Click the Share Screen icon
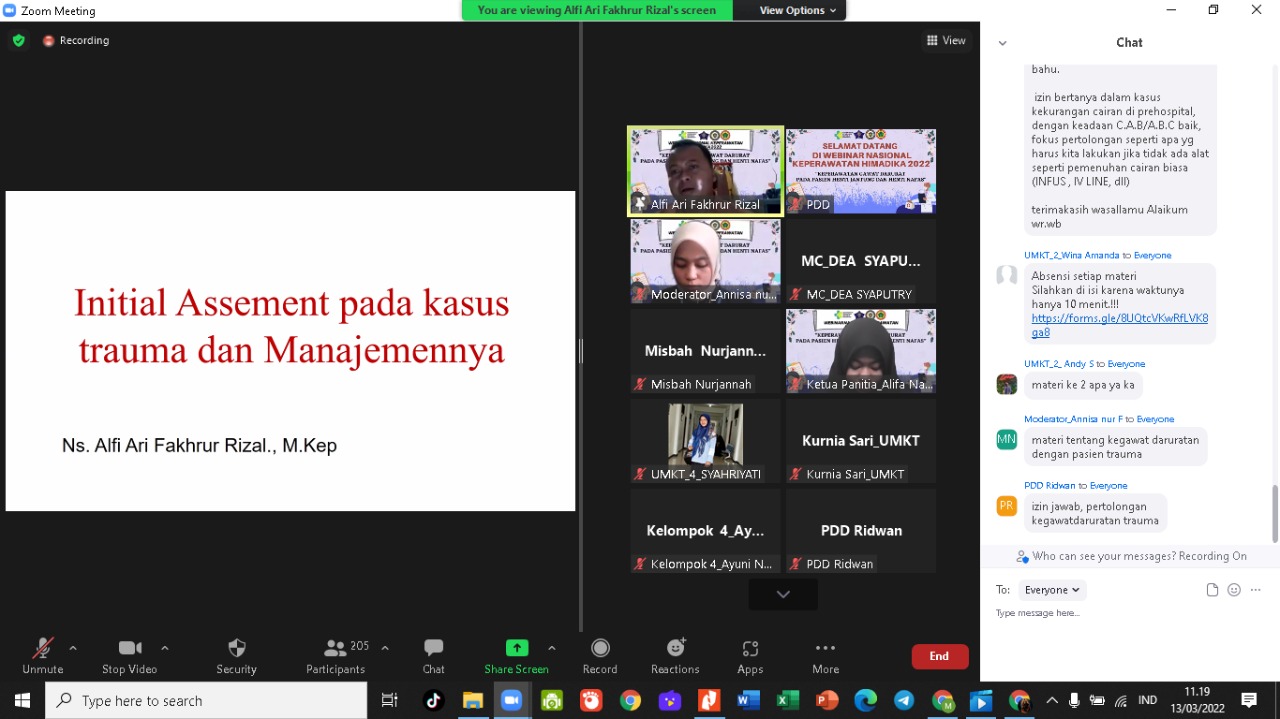 (516, 648)
